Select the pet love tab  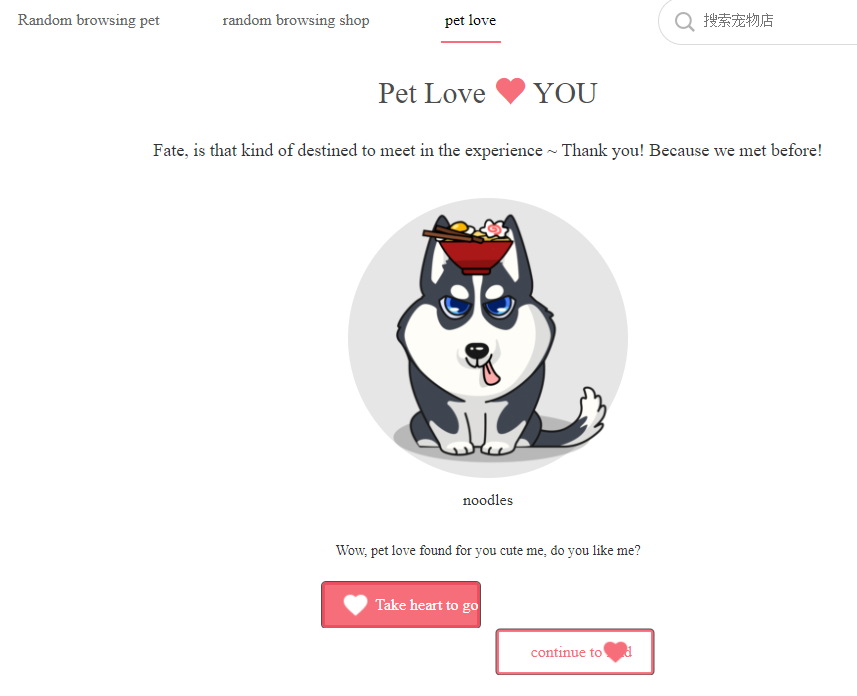[471, 21]
